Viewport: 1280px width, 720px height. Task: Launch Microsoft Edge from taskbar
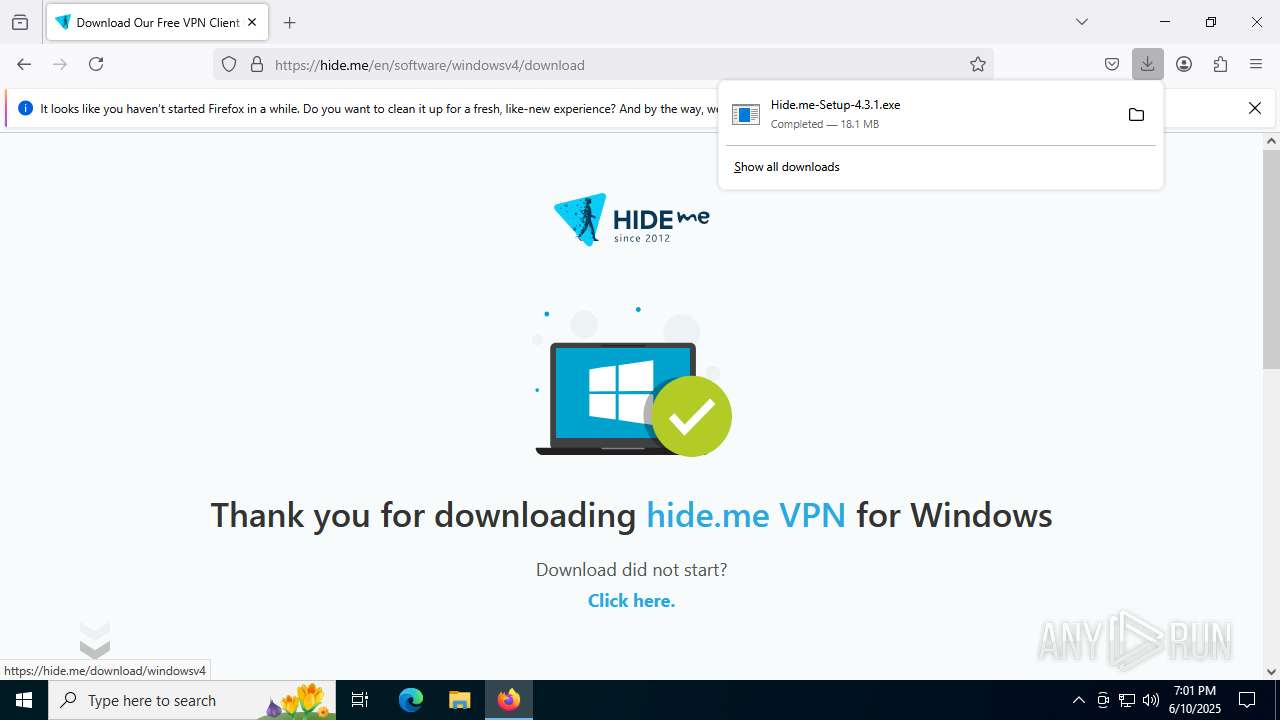[x=411, y=700]
